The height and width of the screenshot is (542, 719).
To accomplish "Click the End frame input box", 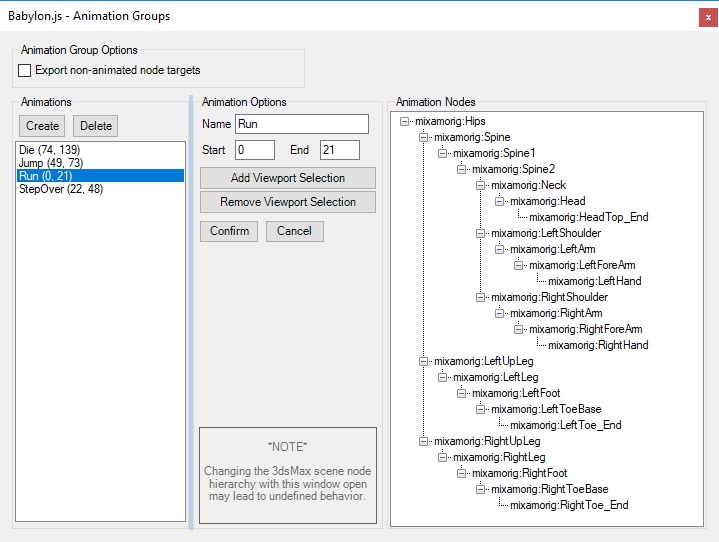I will click(x=339, y=150).
